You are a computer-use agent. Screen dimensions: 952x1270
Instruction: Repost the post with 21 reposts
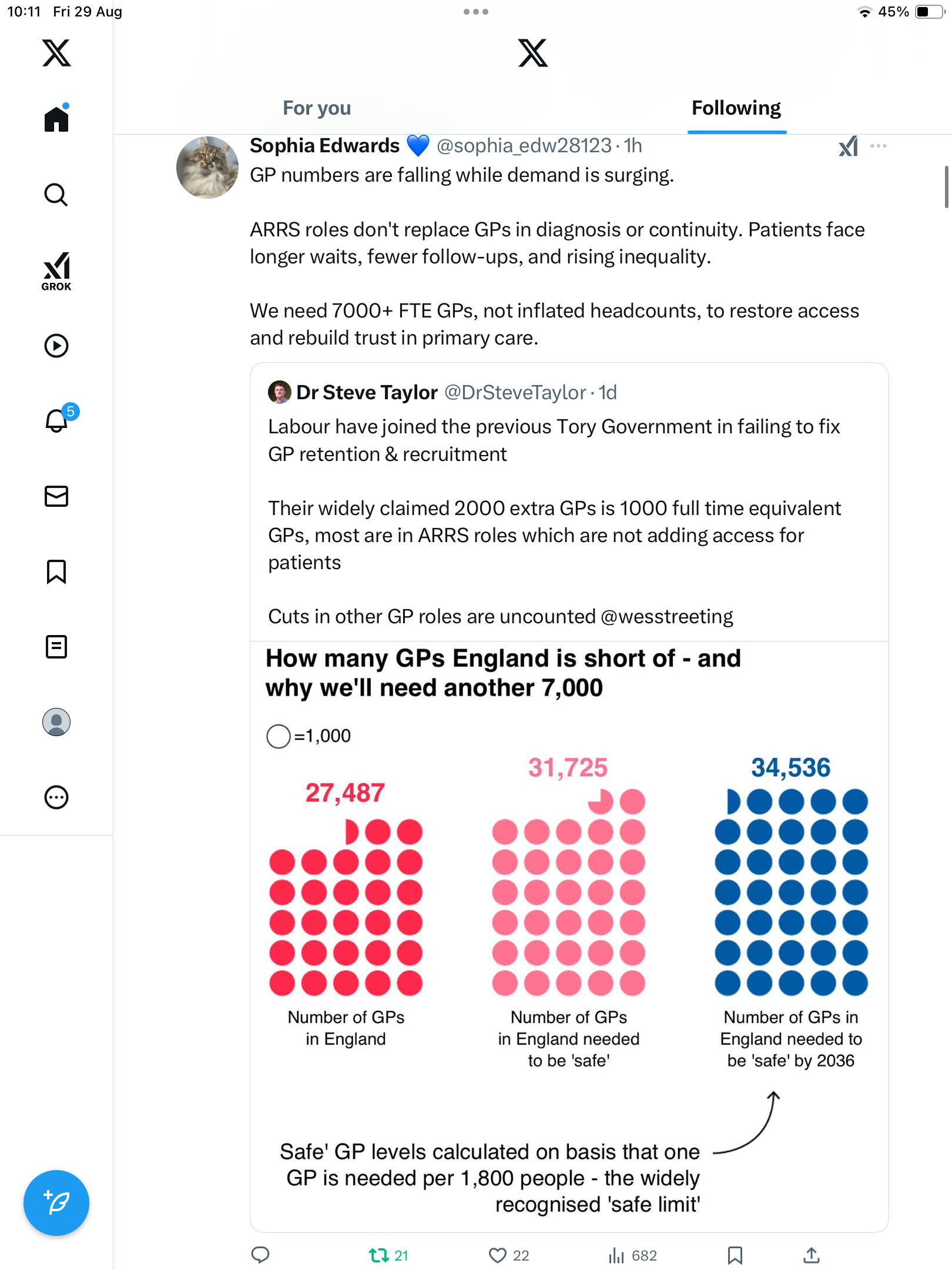coord(379,1255)
